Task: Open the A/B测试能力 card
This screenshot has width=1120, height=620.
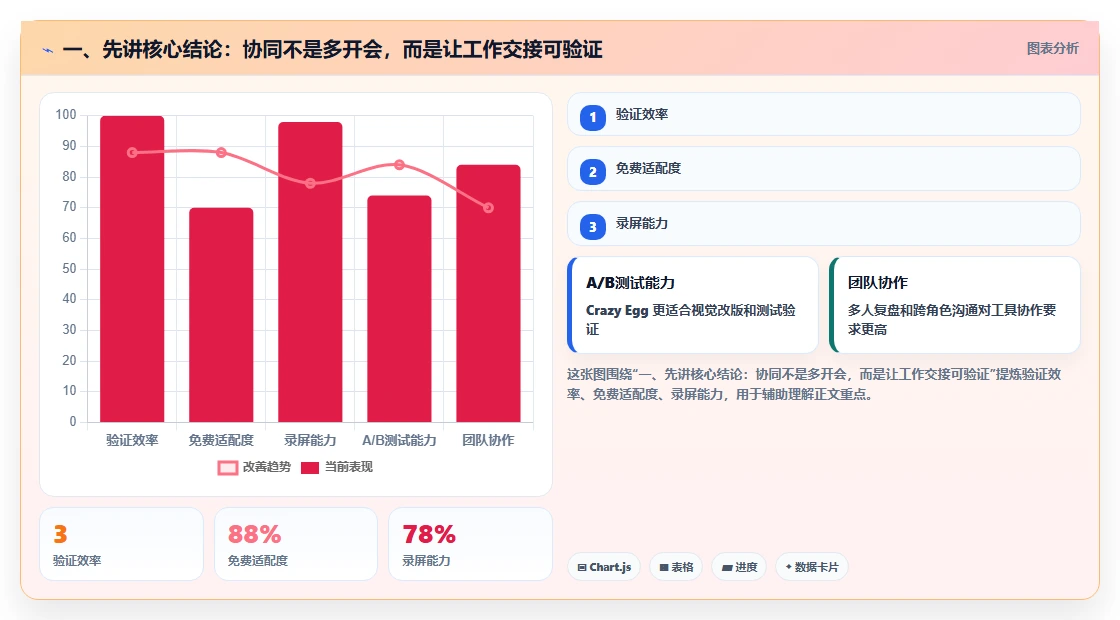Action: pos(693,305)
